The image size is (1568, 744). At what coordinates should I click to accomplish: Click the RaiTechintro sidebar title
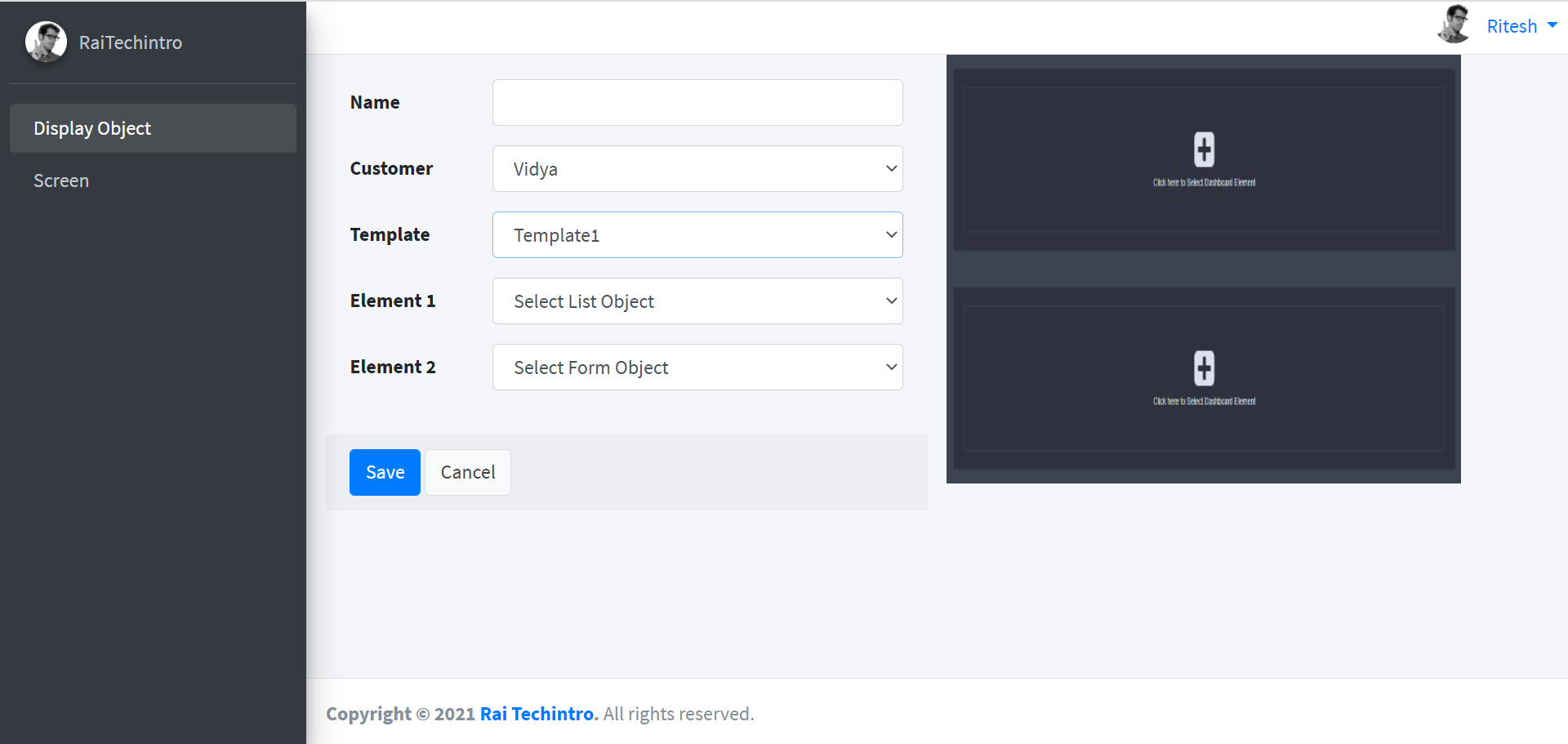point(130,42)
